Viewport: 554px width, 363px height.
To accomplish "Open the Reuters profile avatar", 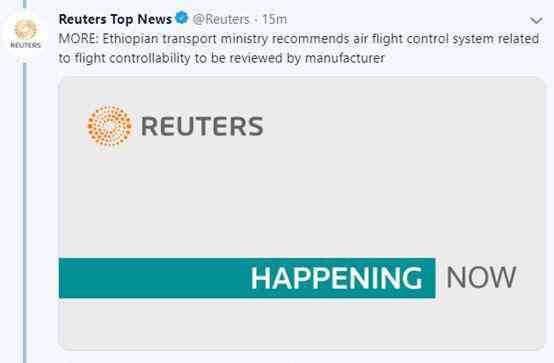I will 25,34.
